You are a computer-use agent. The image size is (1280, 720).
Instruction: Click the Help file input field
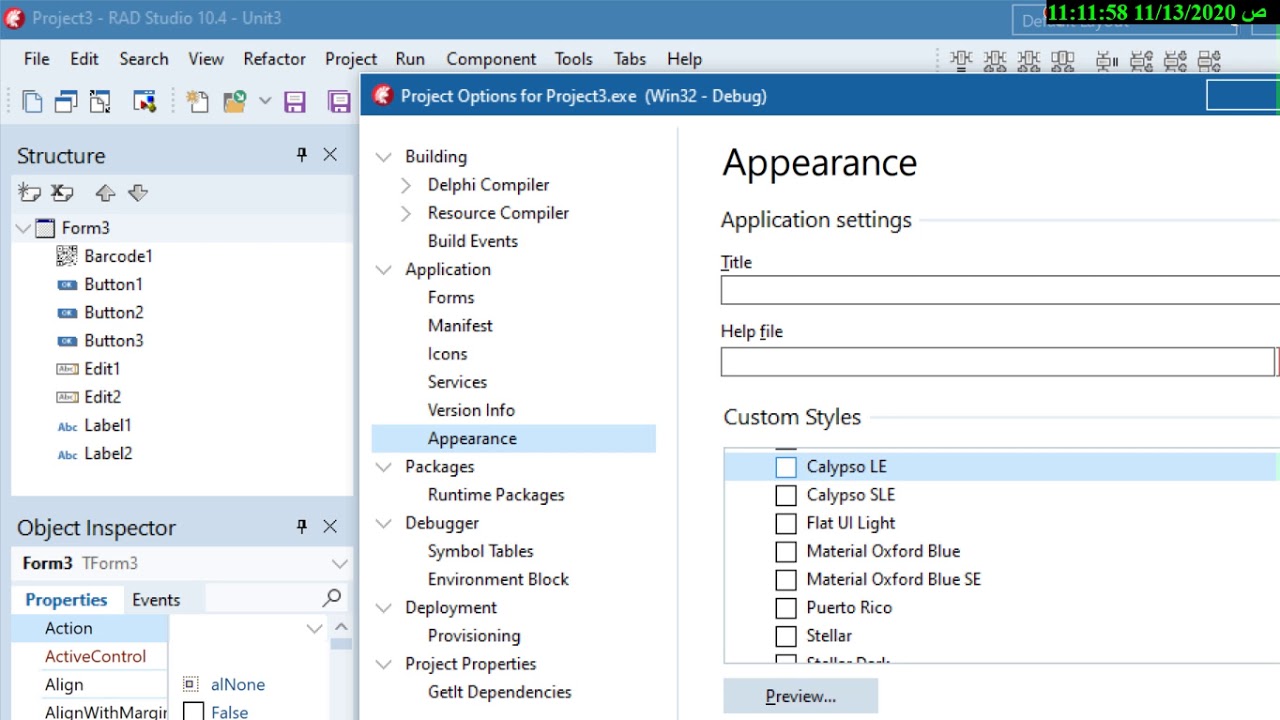pyautogui.click(x=998, y=362)
